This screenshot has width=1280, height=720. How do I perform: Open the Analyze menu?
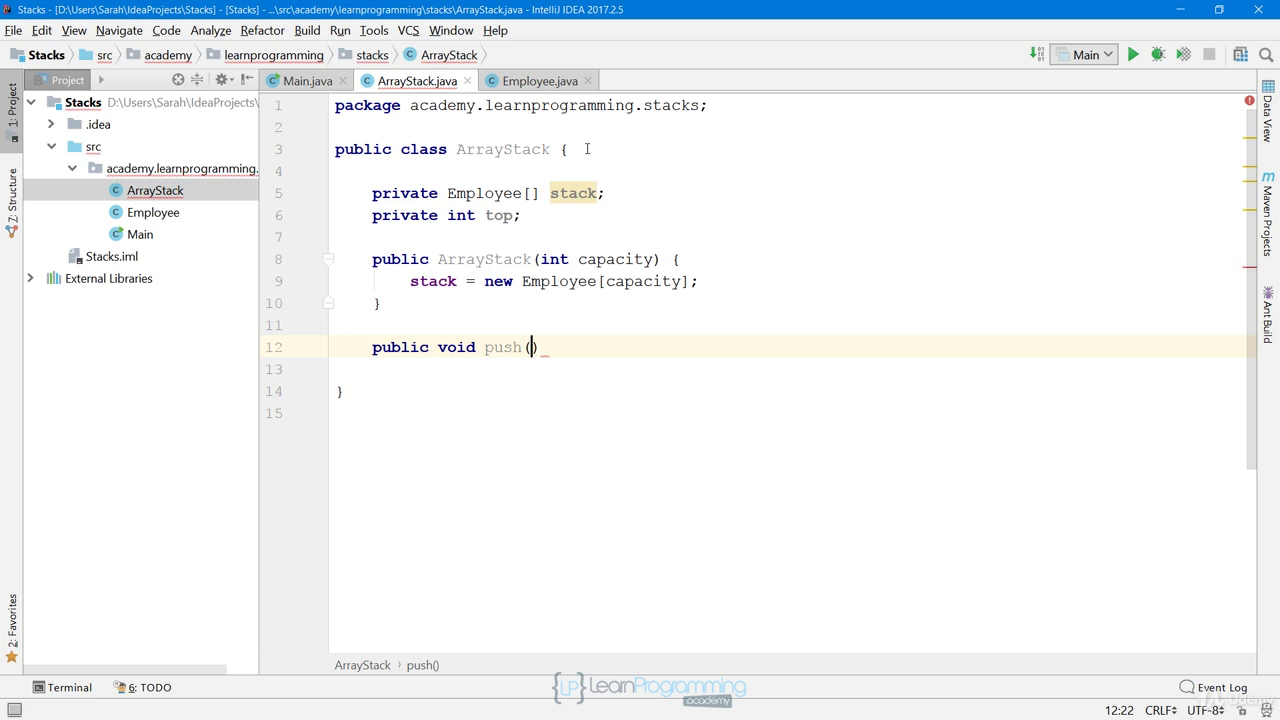tap(210, 30)
